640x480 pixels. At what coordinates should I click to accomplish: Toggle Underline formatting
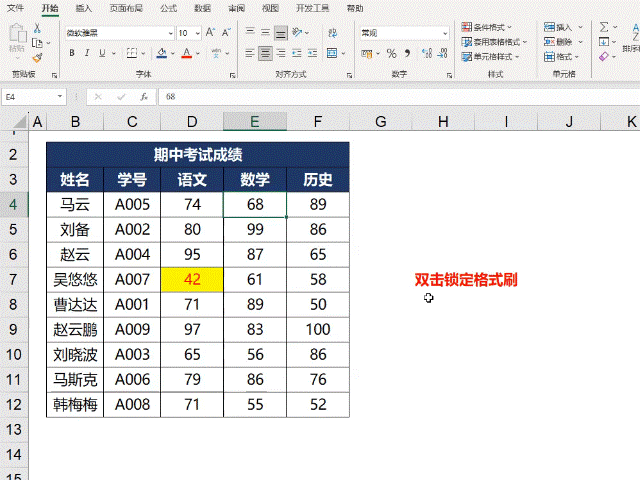point(102,53)
